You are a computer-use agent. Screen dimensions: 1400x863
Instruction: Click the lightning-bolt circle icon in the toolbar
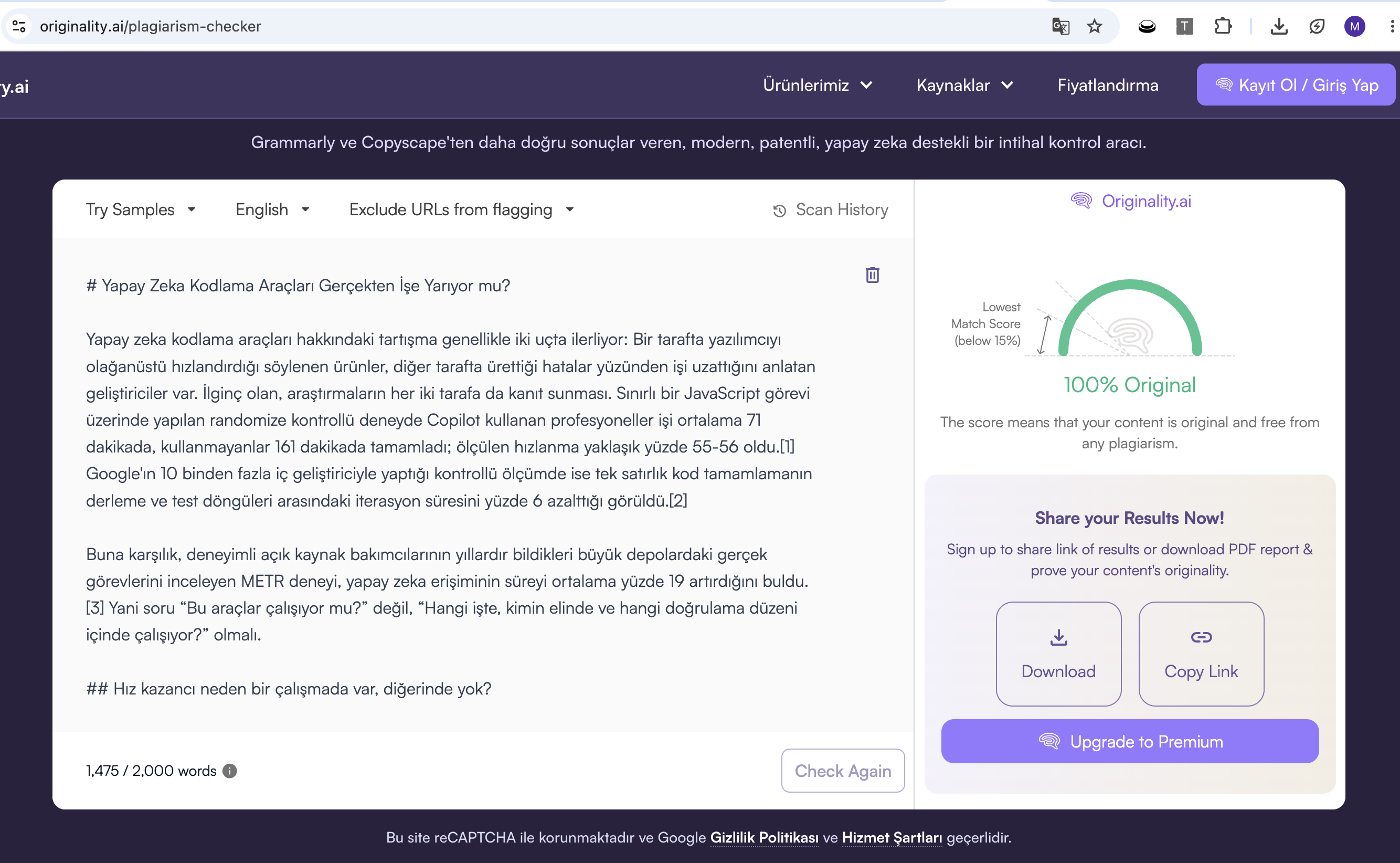(x=1317, y=26)
